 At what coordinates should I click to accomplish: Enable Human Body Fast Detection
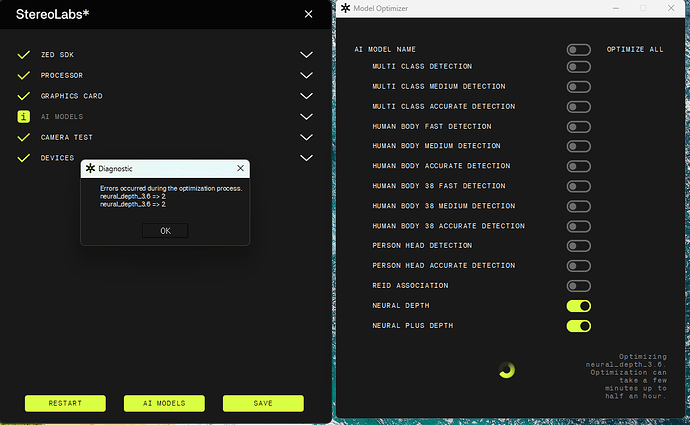tap(578, 127)
